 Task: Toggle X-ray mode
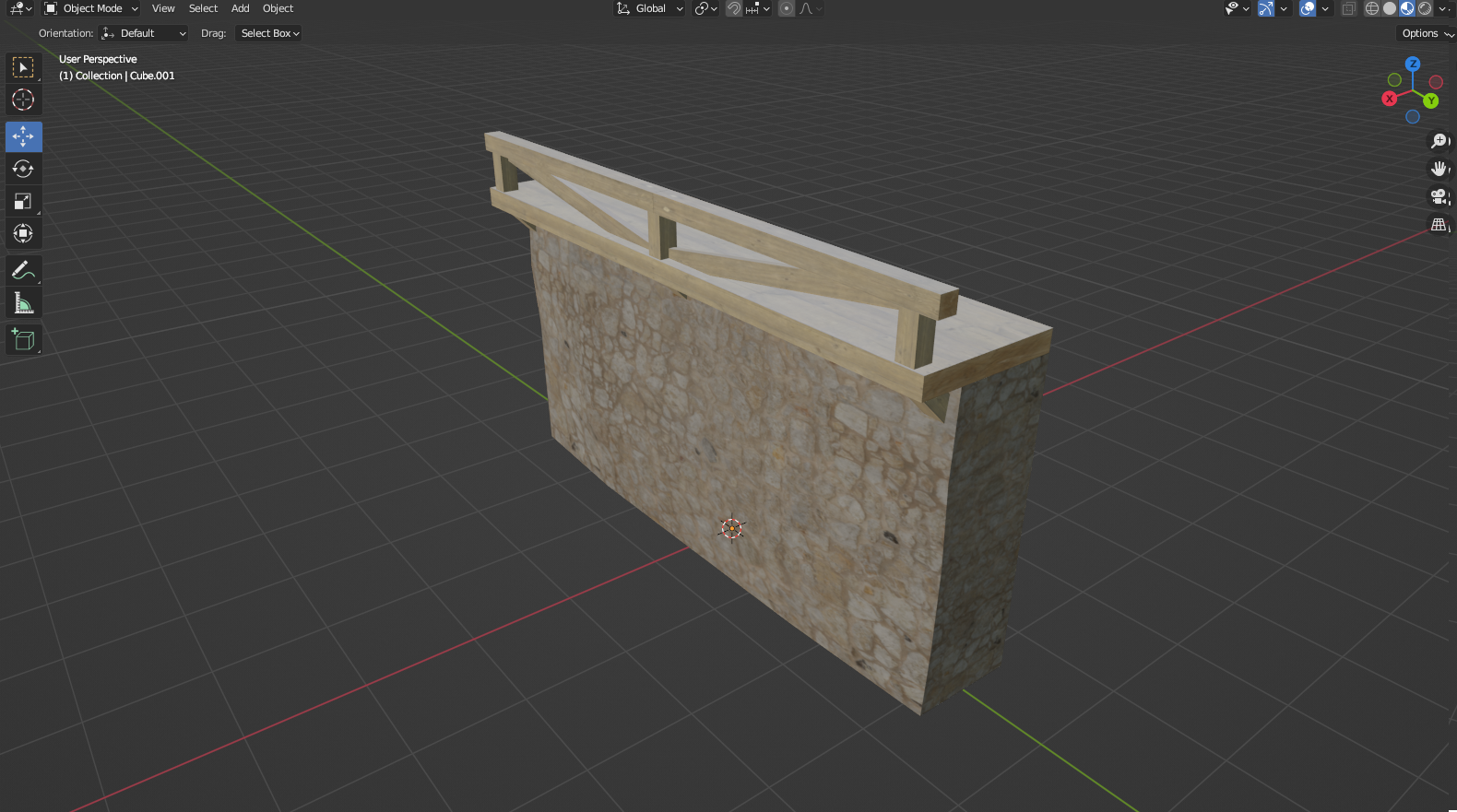coord(1349,8)
